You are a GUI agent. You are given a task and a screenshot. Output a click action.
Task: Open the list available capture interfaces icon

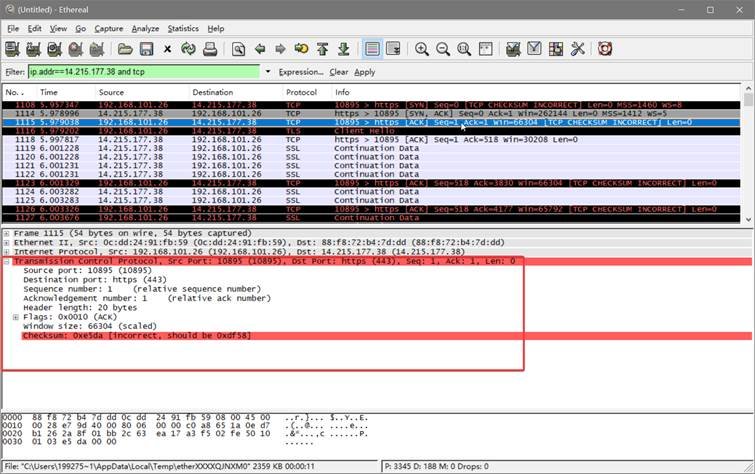(x=12, y=49)
